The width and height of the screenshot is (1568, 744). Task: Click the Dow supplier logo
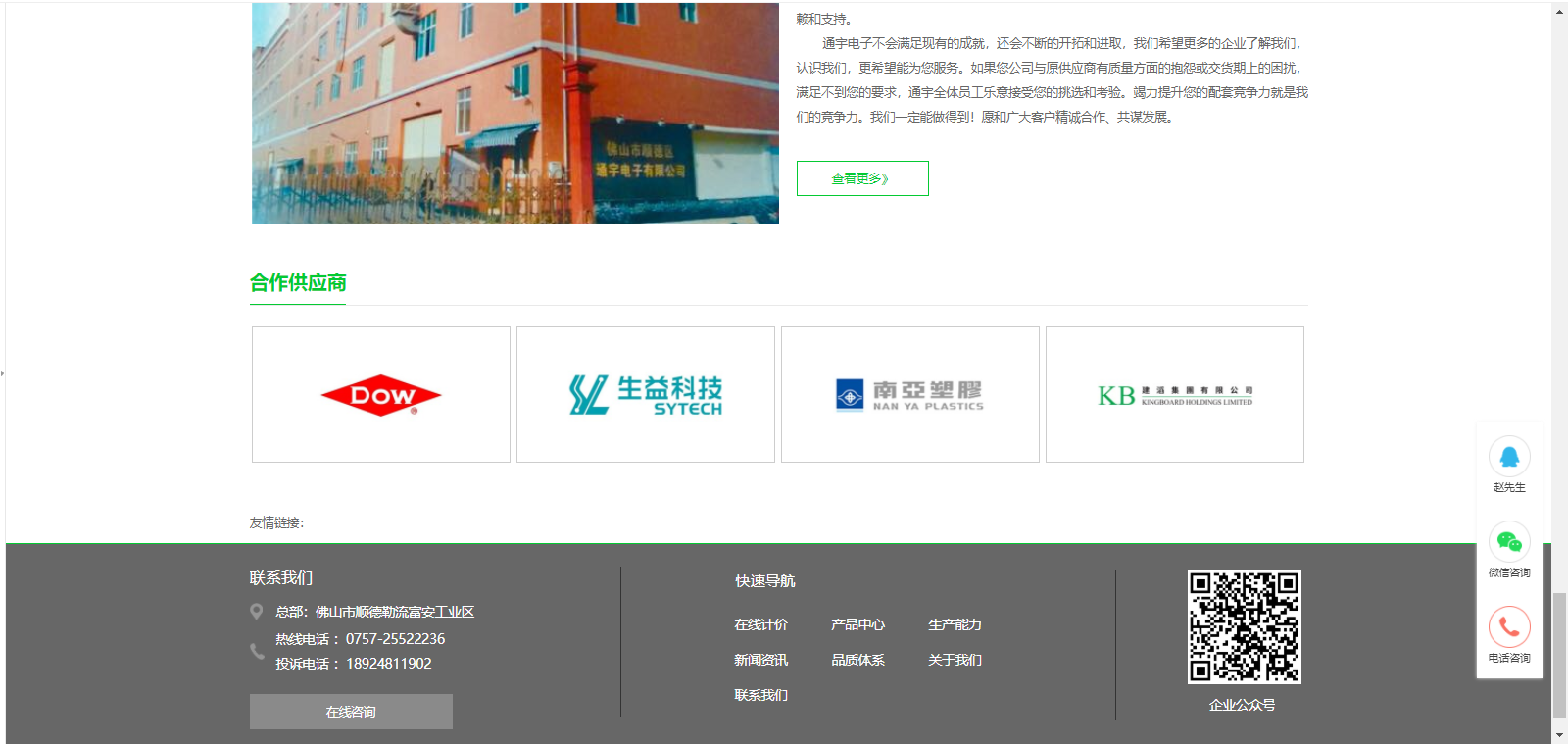click(x=381, y=395)
